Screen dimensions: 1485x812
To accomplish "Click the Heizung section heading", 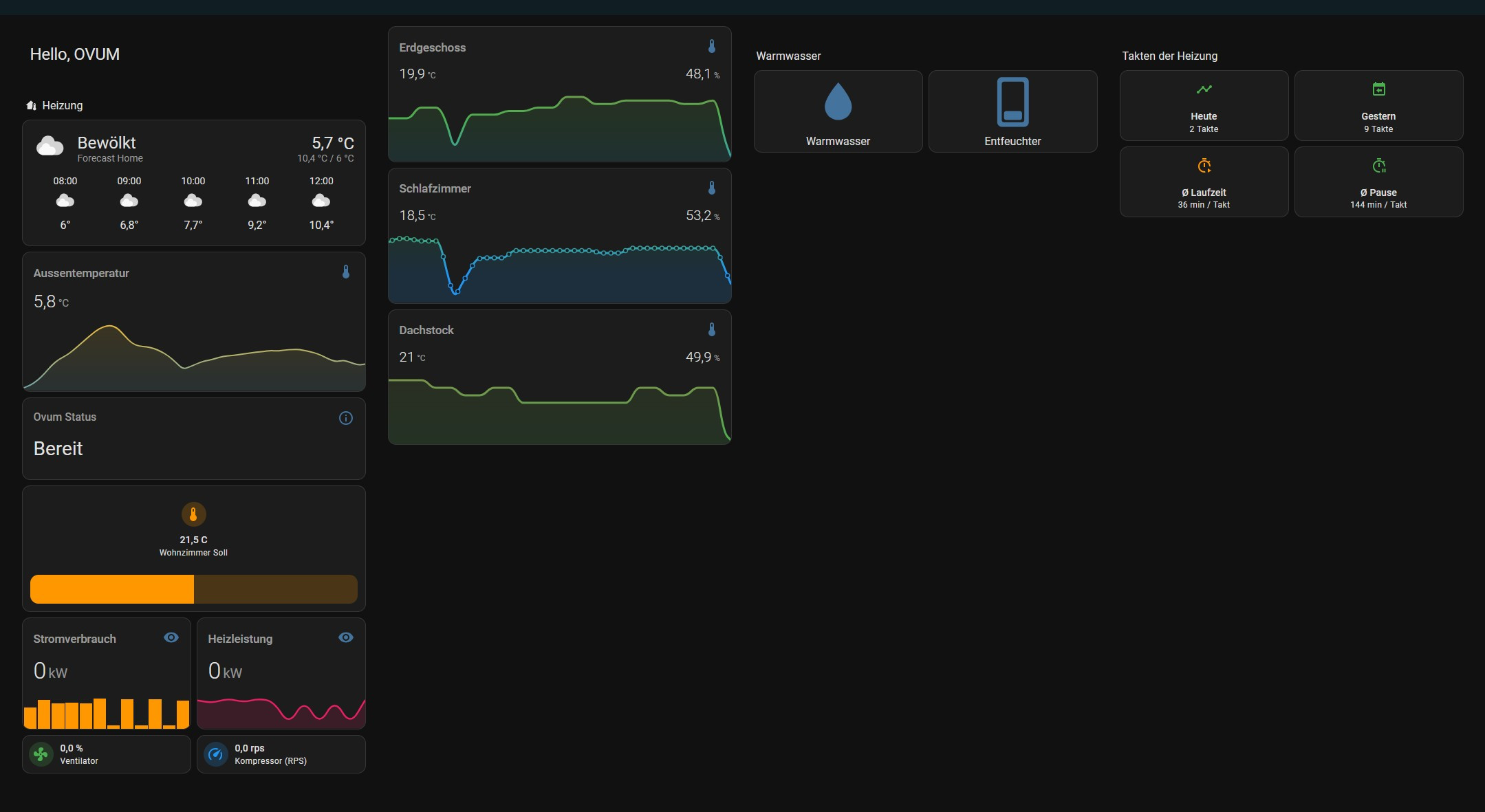I will [62, 105].
